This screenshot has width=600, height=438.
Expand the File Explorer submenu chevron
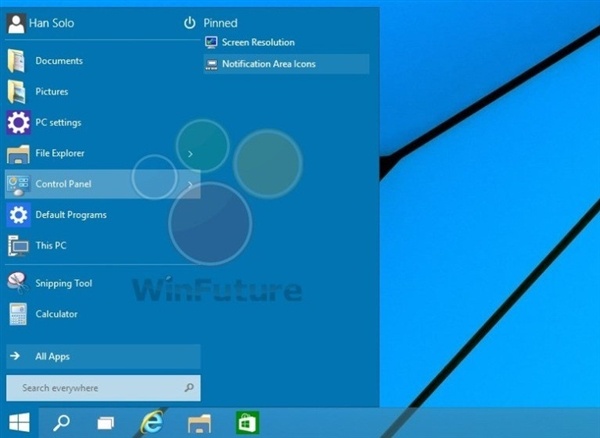point(190,154)
